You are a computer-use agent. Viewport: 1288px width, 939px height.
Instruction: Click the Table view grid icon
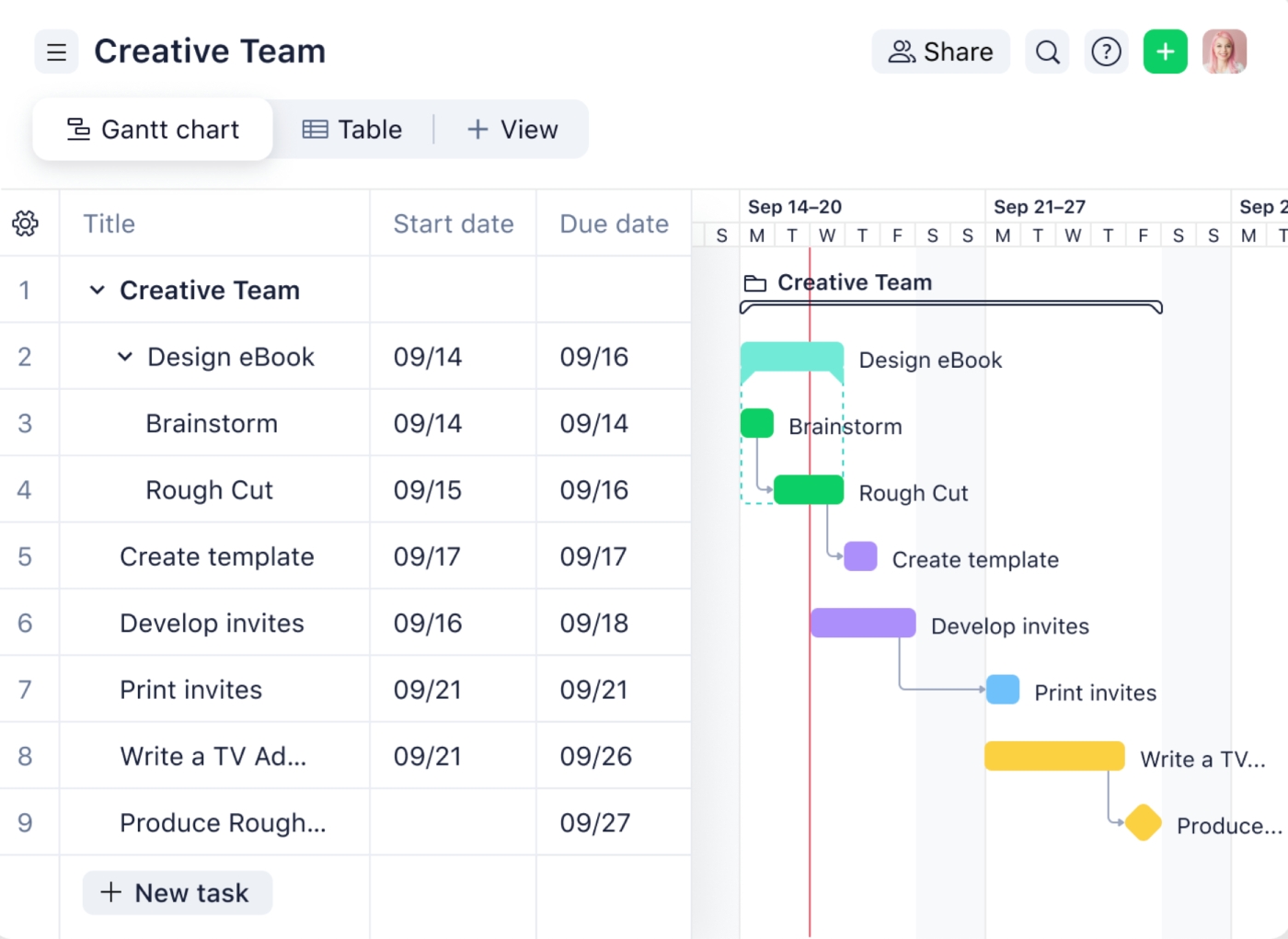[316, 129]
